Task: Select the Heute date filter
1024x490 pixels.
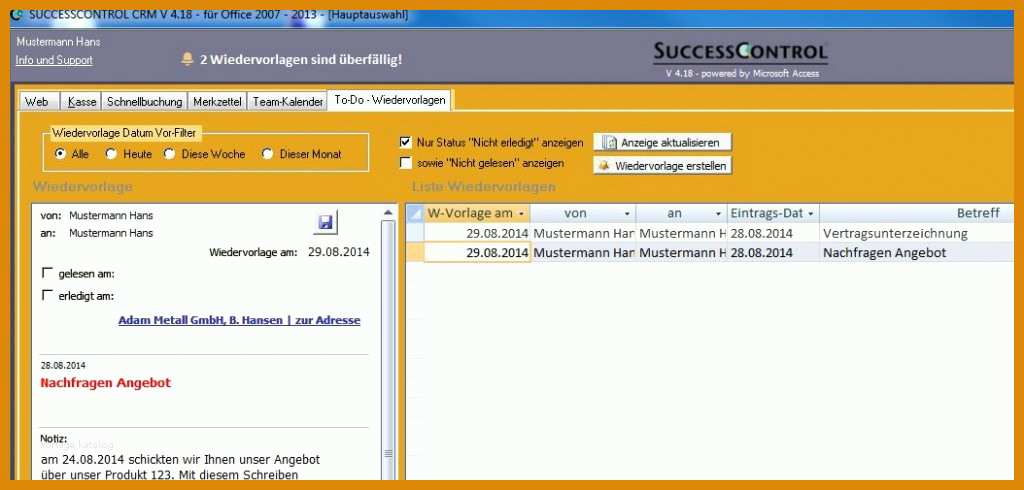Action: [x=112, y=154]
